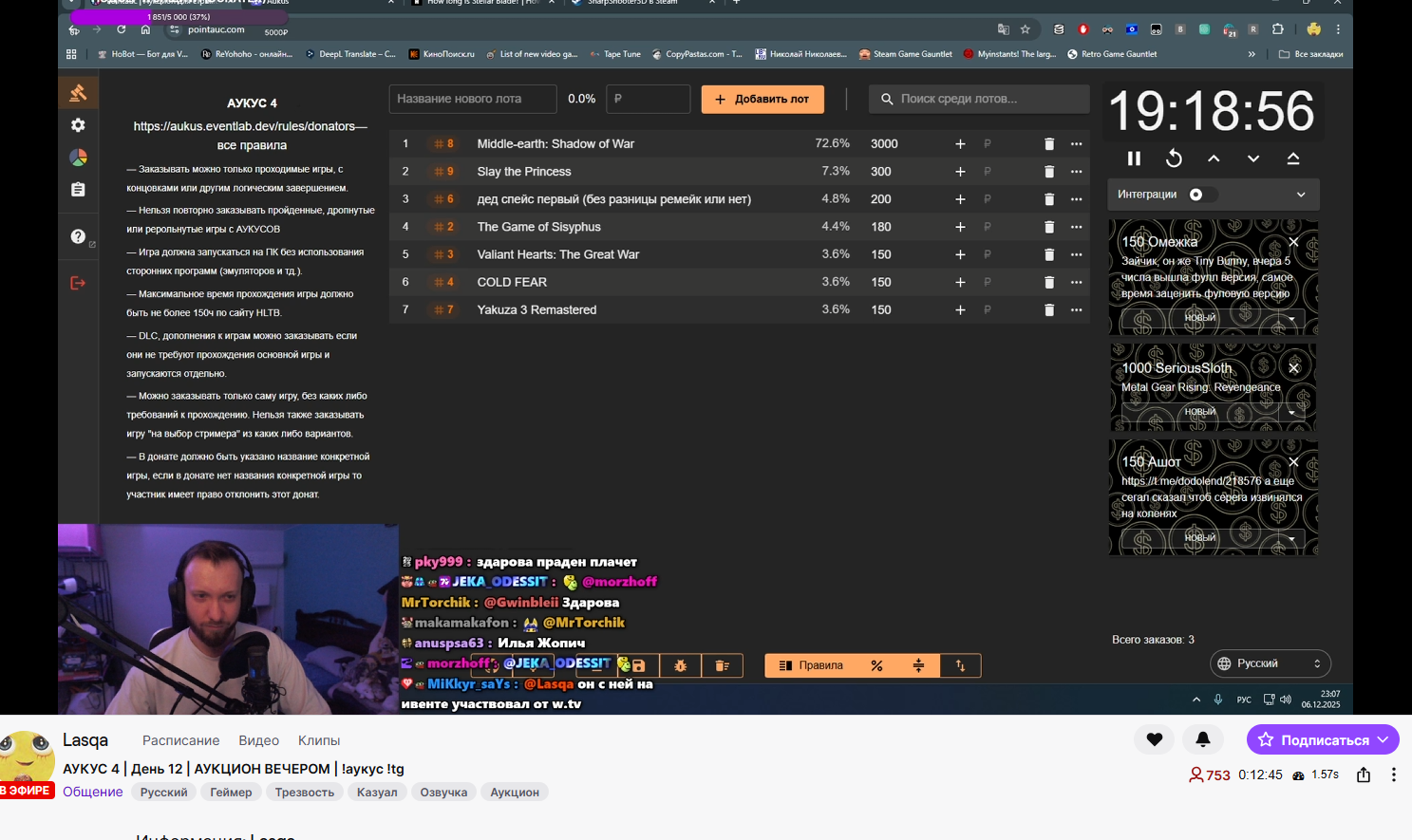Open more options for Yakuza 3 Remastered
Image resolution: width=1412 pixels, height=840 pixels.
(x=1076, y=310)
